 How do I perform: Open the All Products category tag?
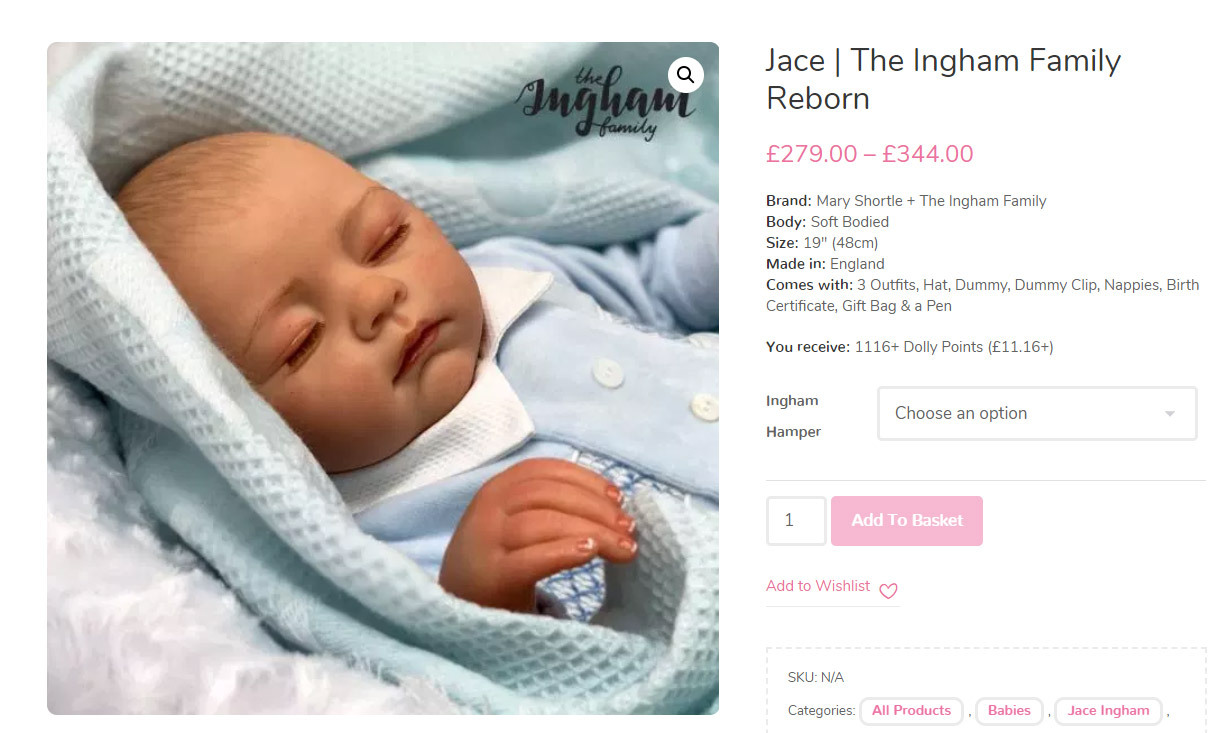click(911, 711)
